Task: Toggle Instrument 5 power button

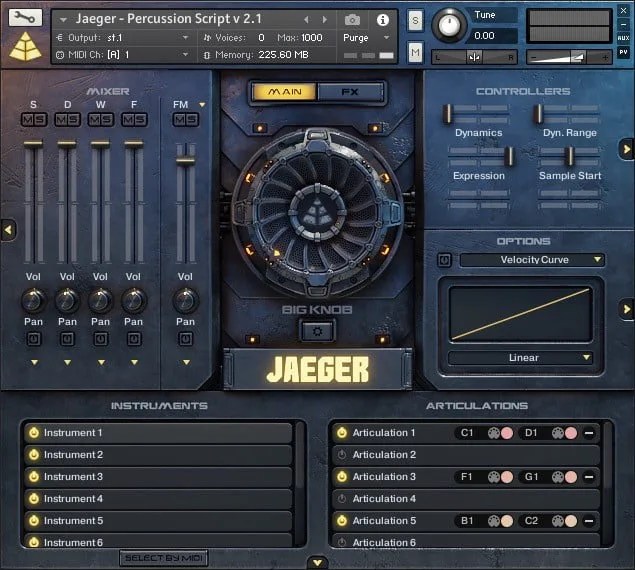Action: click(34, 521)
